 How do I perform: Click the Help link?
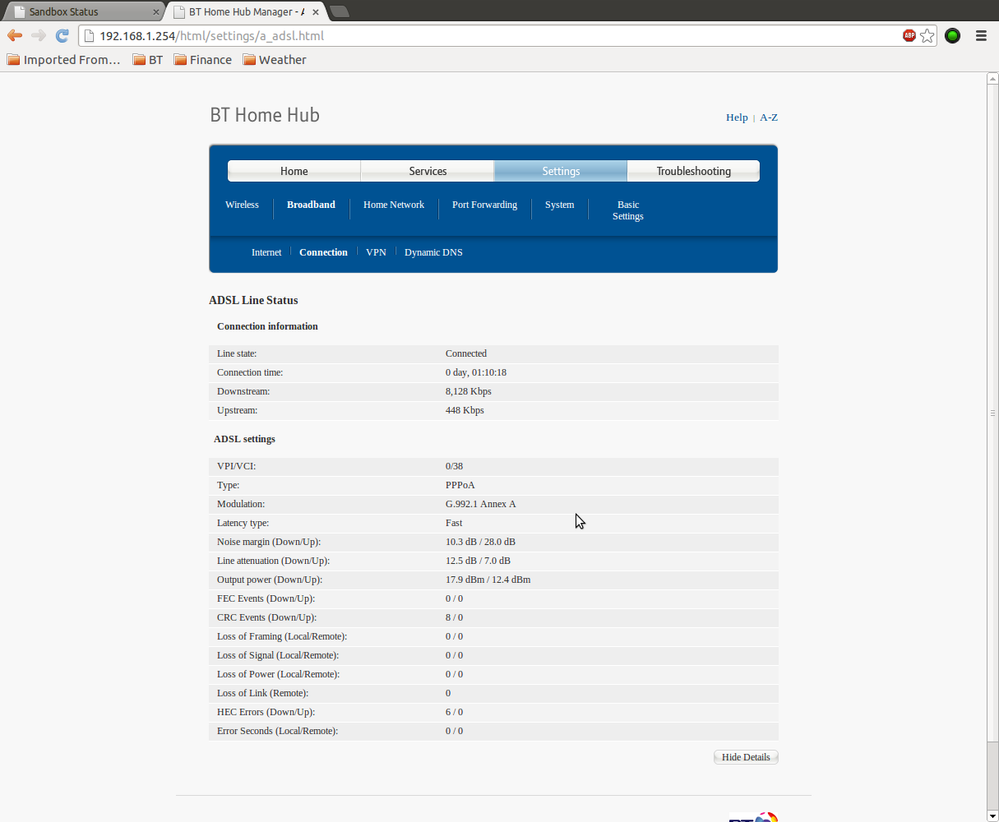click(737, 117)
